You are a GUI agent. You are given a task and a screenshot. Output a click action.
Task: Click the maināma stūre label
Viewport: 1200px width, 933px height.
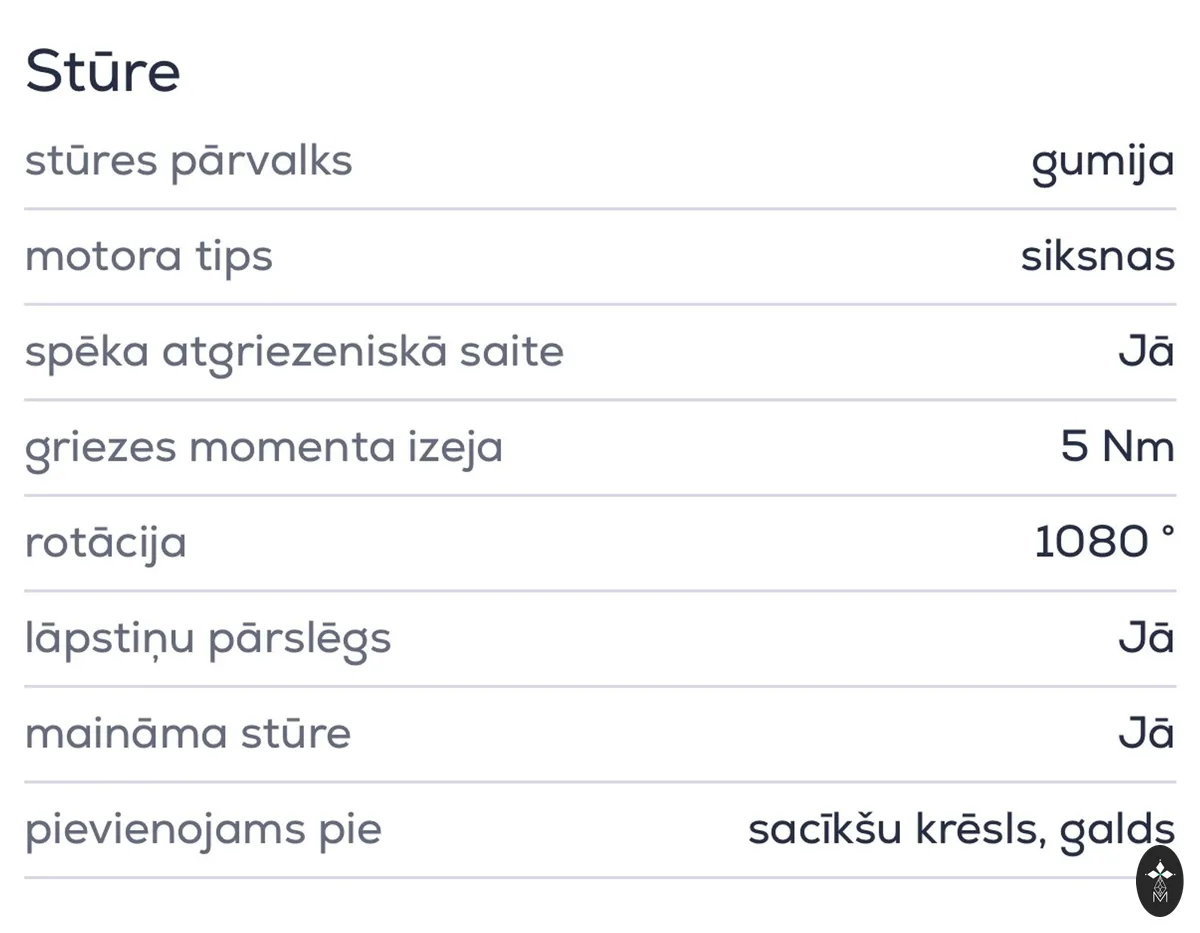click(188, 734)
